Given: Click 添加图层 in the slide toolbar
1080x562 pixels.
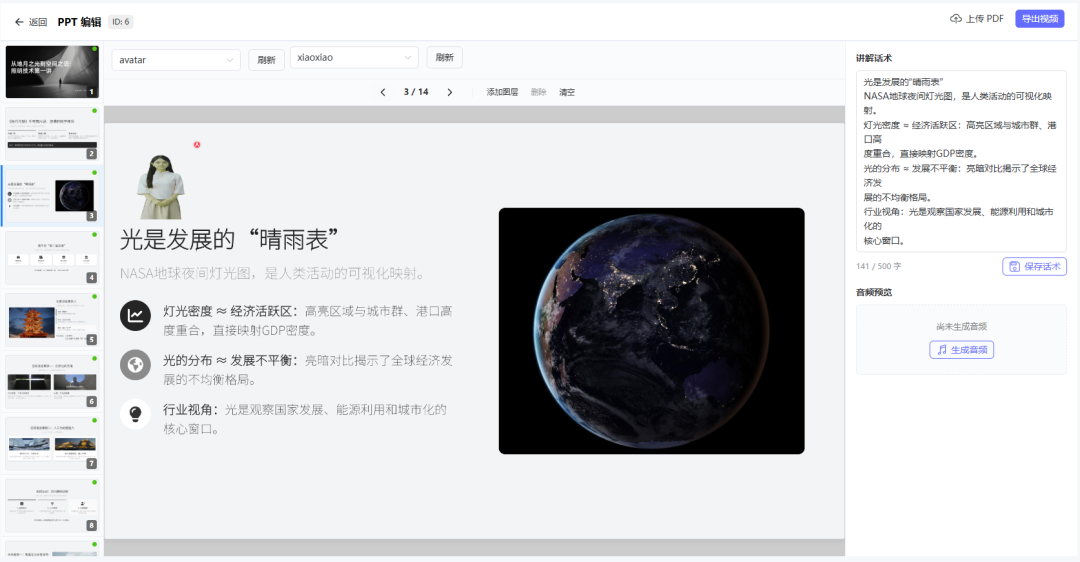Looking at the screenshot, I should coord(502,92).
